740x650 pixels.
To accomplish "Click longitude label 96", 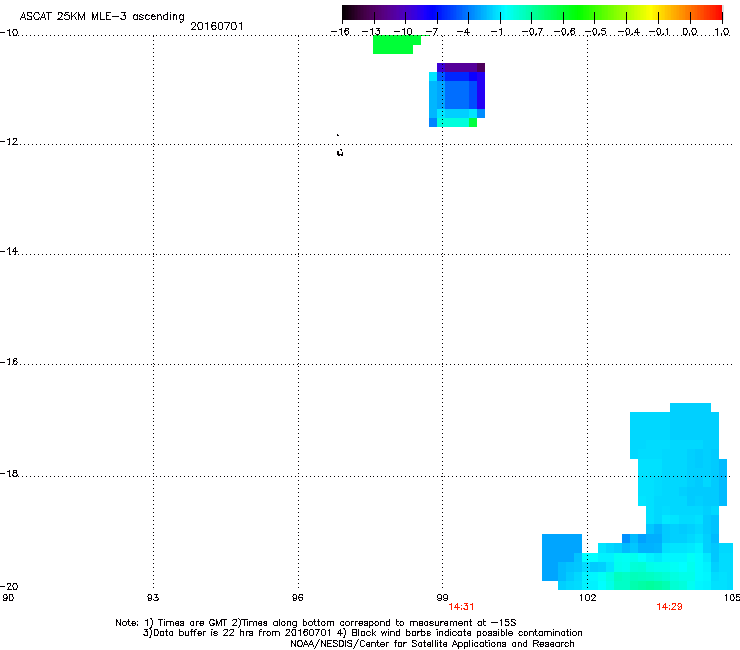I will 297,598.
